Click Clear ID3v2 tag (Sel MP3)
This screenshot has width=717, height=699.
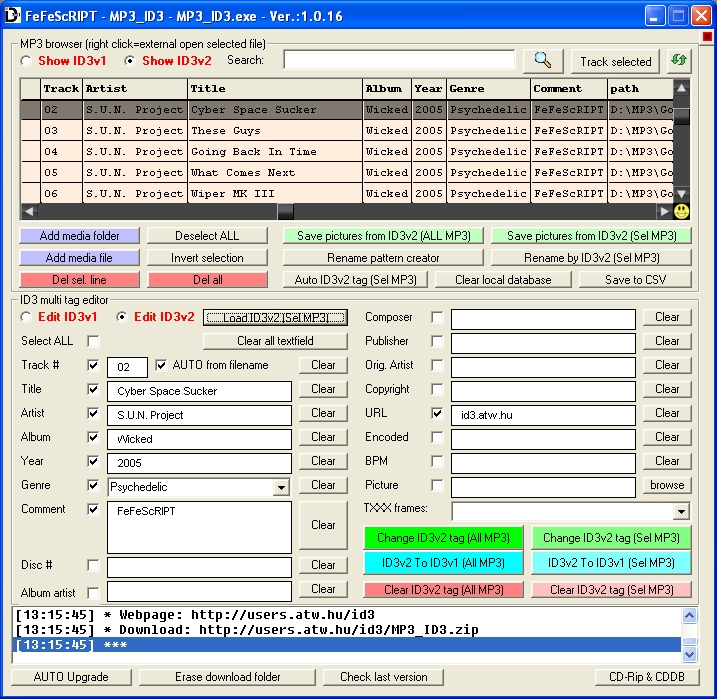611,590
